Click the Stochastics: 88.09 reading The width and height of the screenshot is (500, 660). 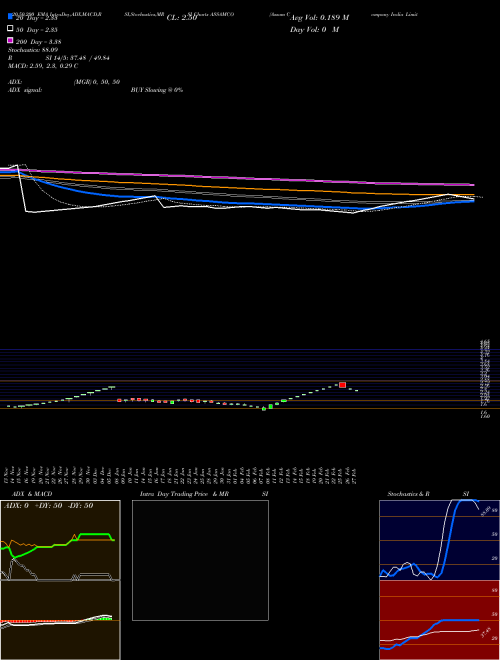(33, 50)
